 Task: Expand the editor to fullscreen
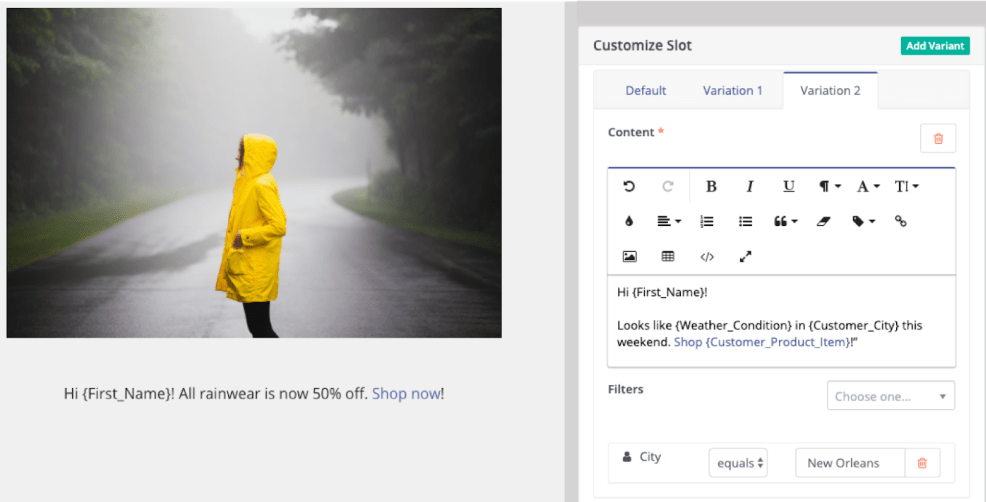pos(745,257)
